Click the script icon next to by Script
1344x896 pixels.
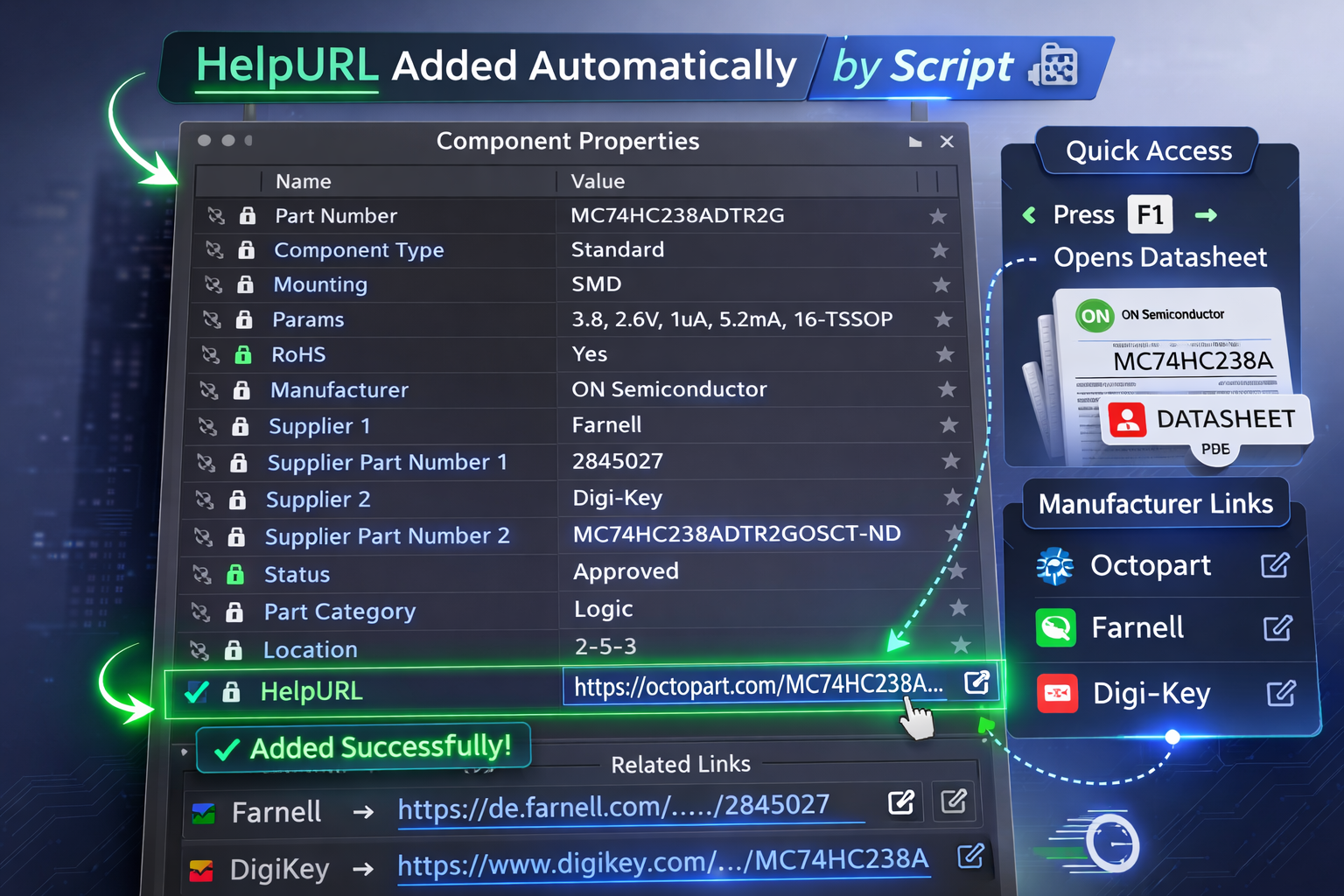tap(1053, 66)
